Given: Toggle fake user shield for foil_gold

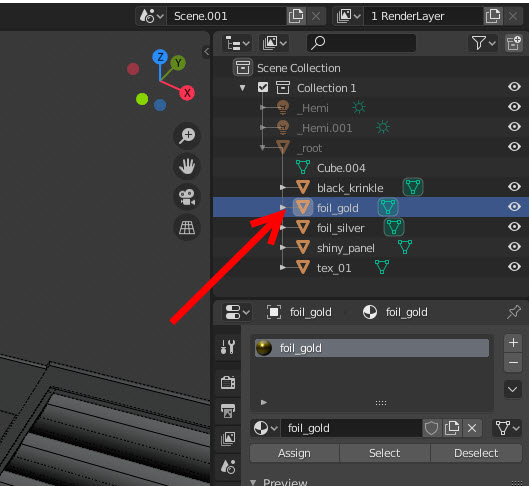Looking at the screenshot, I should tap(431, 428).
